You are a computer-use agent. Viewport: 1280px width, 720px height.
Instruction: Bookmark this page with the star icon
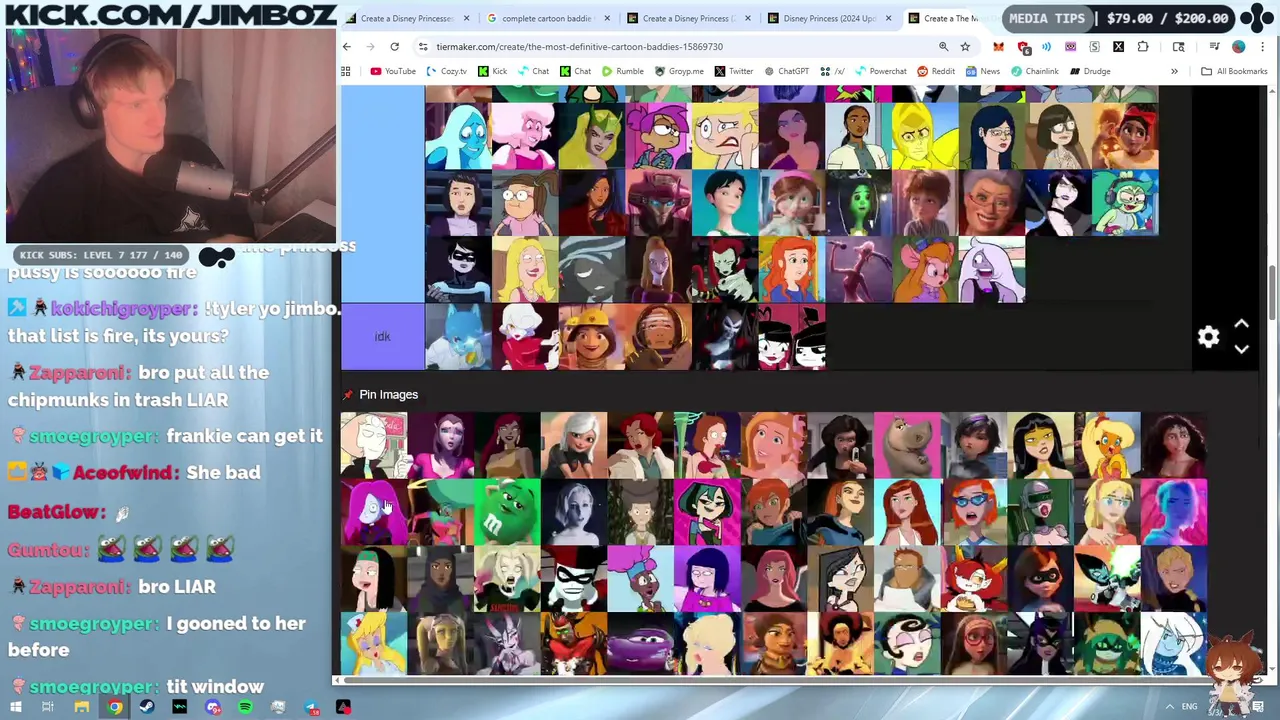(x=965, y=46)
